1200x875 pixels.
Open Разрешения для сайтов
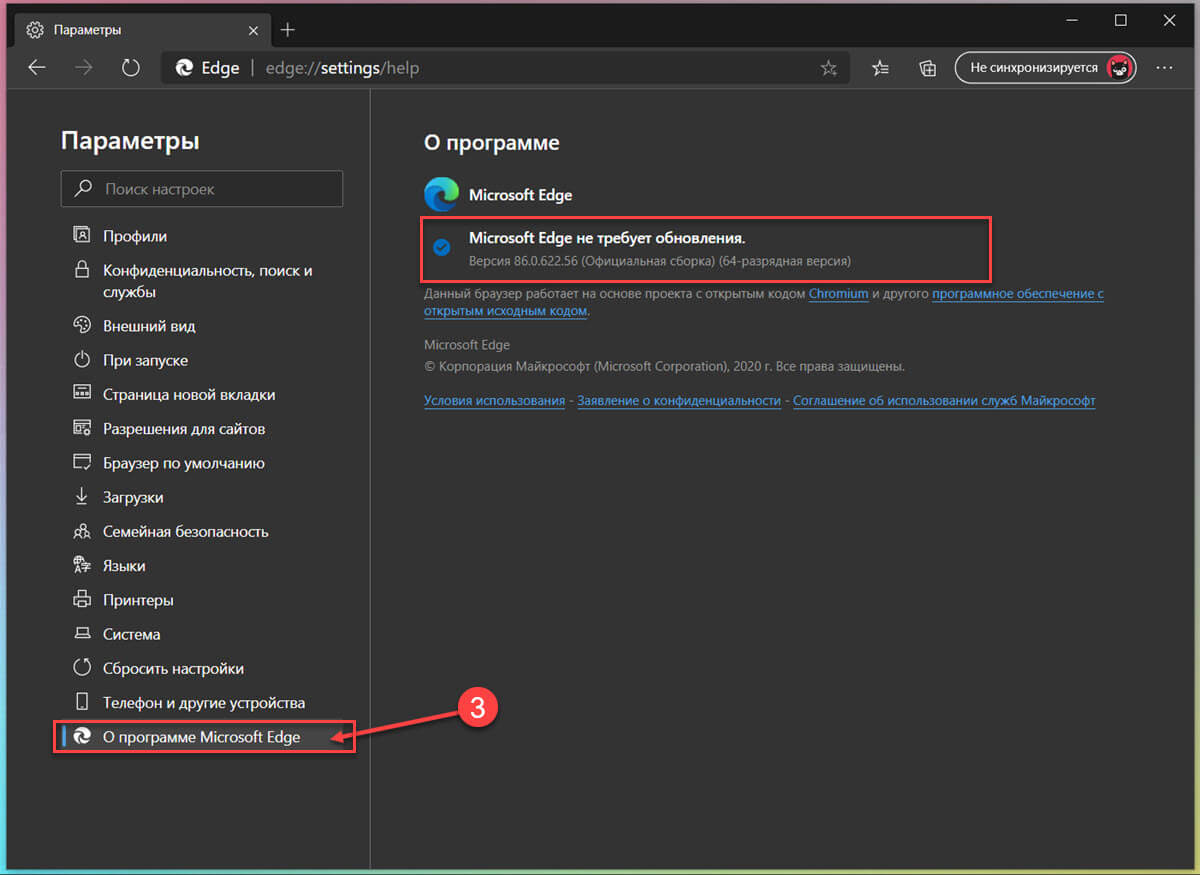[184, 428]
